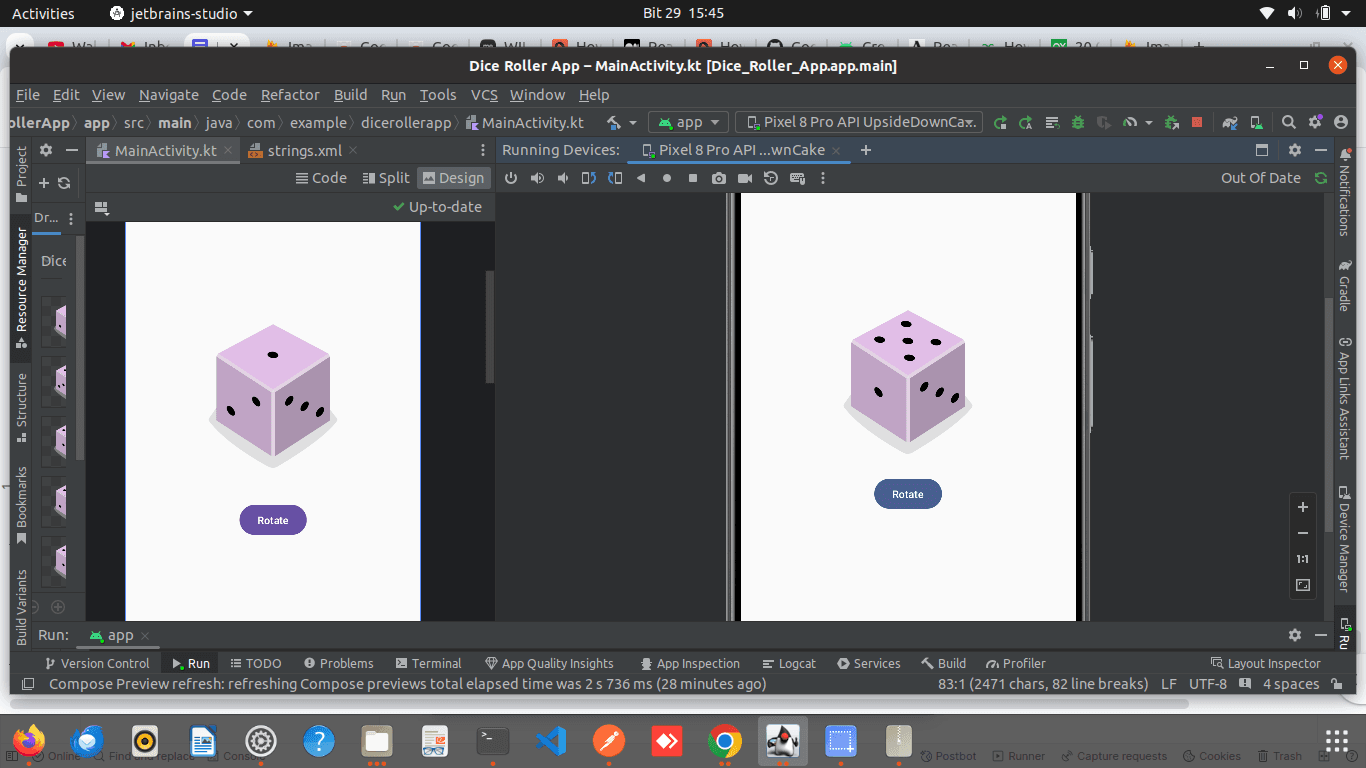Open the app run configuration dropdown

tap(689, 122)
